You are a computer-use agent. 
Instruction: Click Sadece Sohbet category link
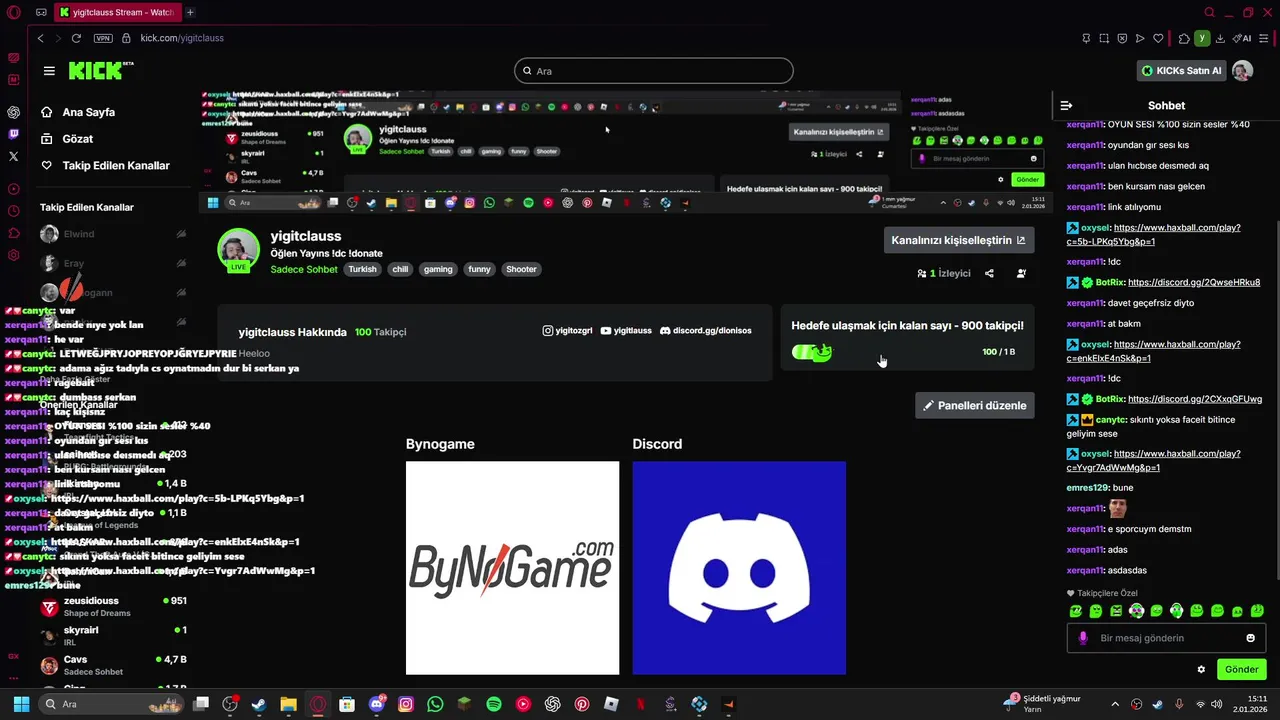click(304, 269)
